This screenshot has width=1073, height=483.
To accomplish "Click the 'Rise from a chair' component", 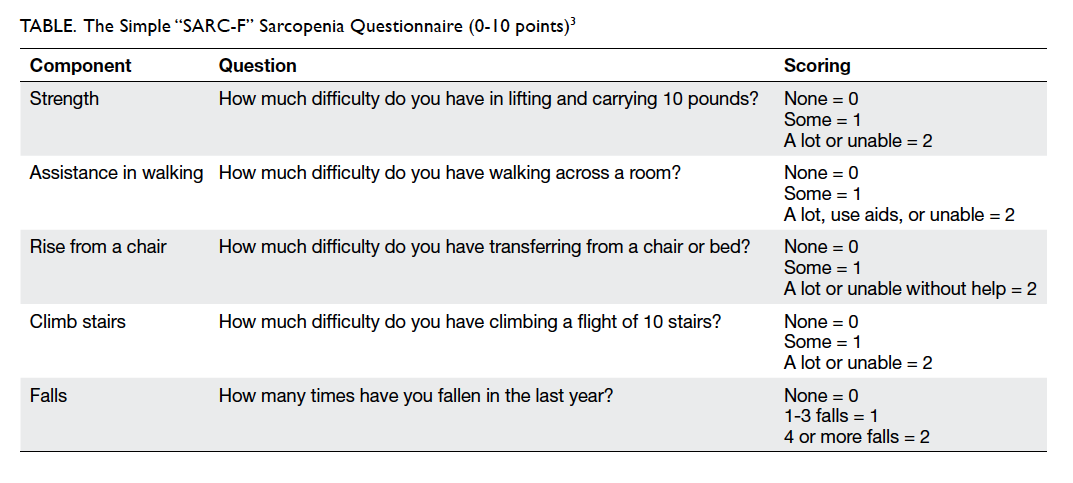I will tap(98, 247).
